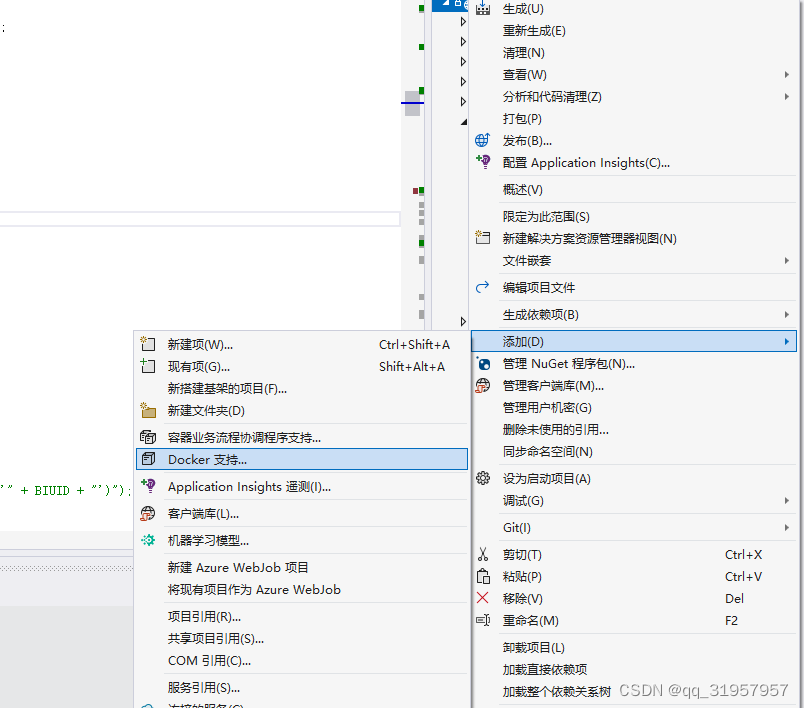The width and height of the screenshot is (804, 708).
Task: Click the 管理 NuGet 程序包 package icon
Action: pyautogui.click(x=483, y=363)
